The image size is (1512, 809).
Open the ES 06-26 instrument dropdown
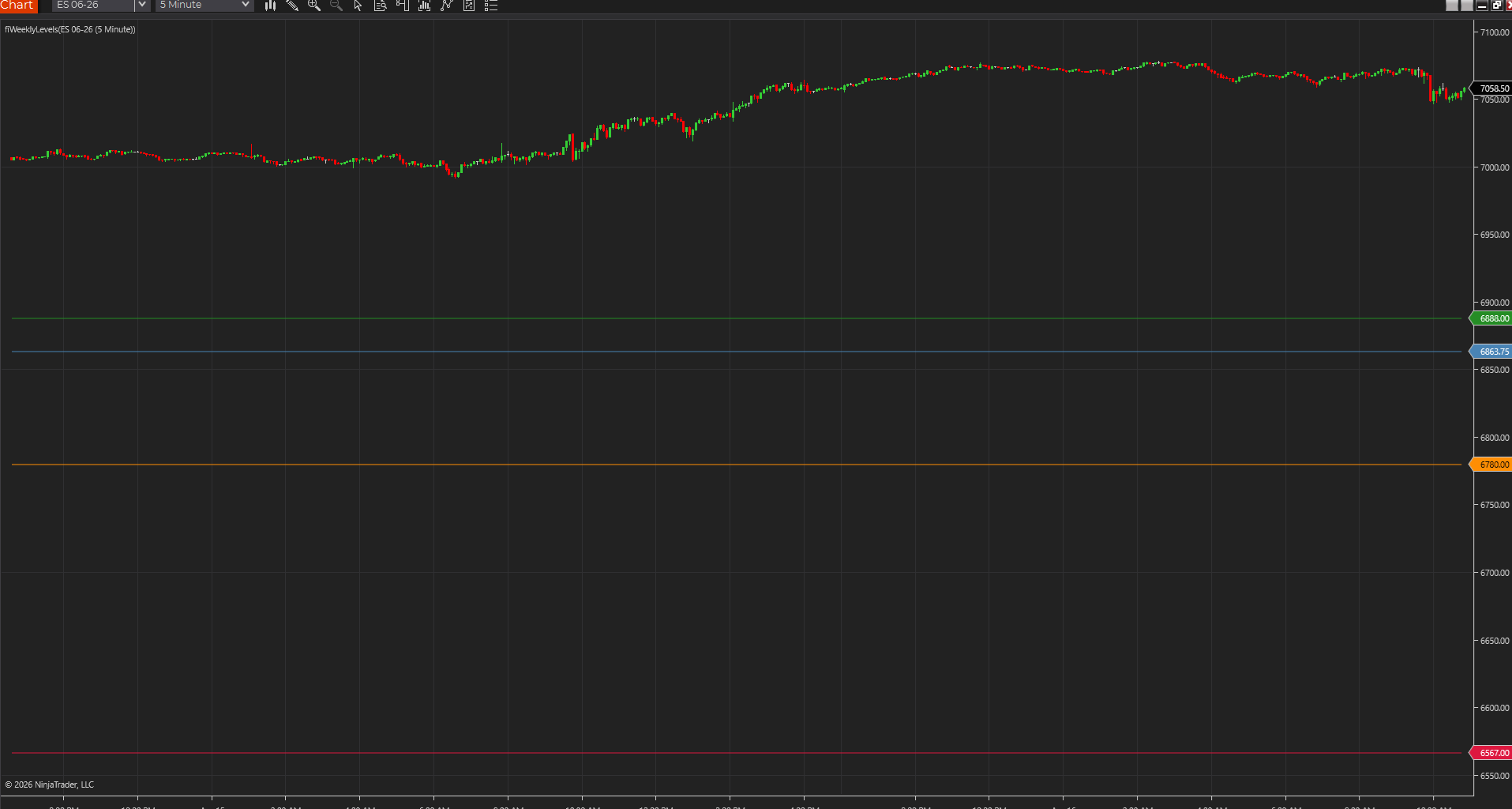[95, 6]
